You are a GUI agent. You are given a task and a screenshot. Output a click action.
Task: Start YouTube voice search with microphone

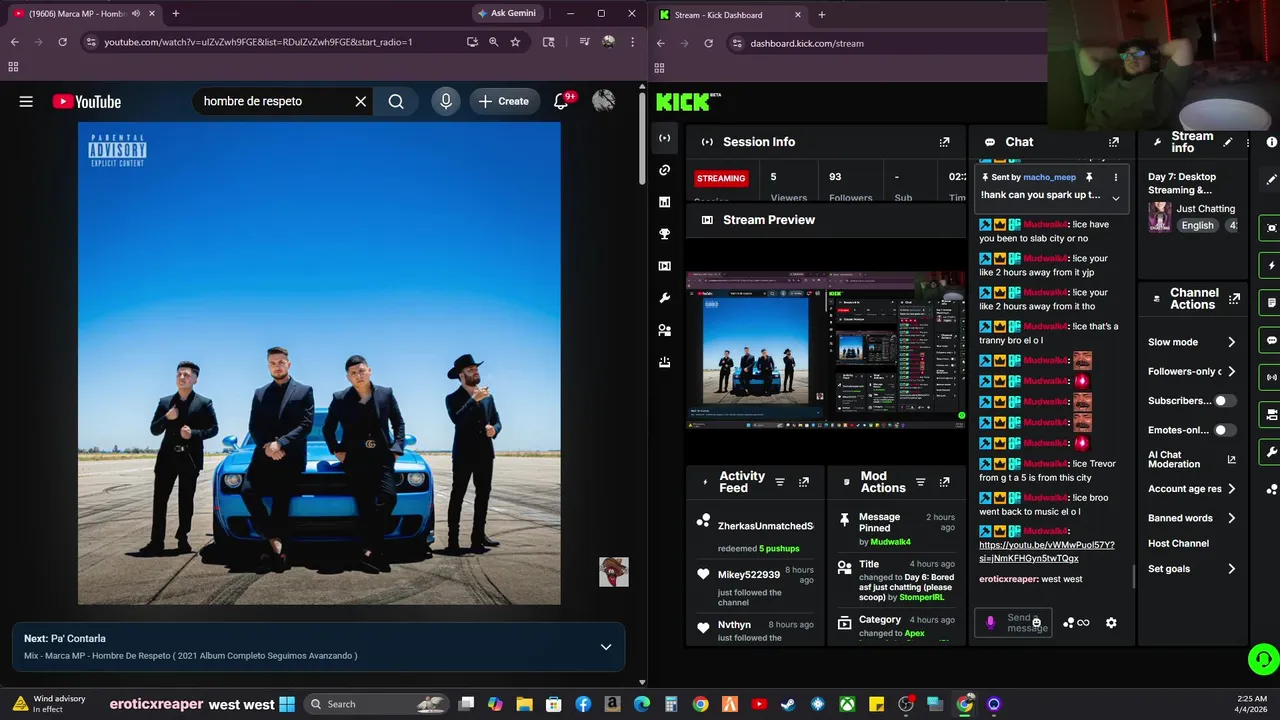pos(446,101)
